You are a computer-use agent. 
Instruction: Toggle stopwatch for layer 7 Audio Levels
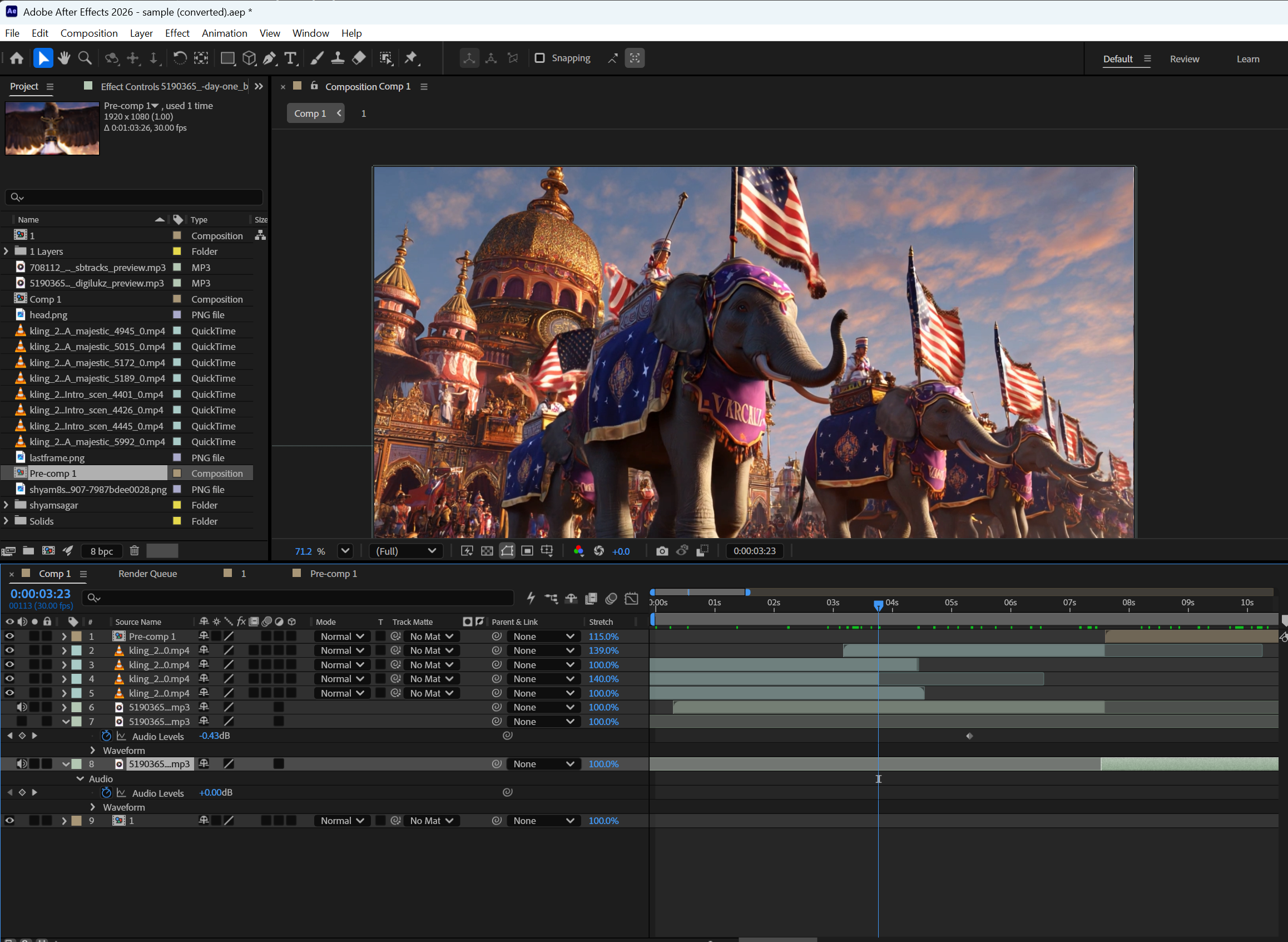click(x=106, y=736)
